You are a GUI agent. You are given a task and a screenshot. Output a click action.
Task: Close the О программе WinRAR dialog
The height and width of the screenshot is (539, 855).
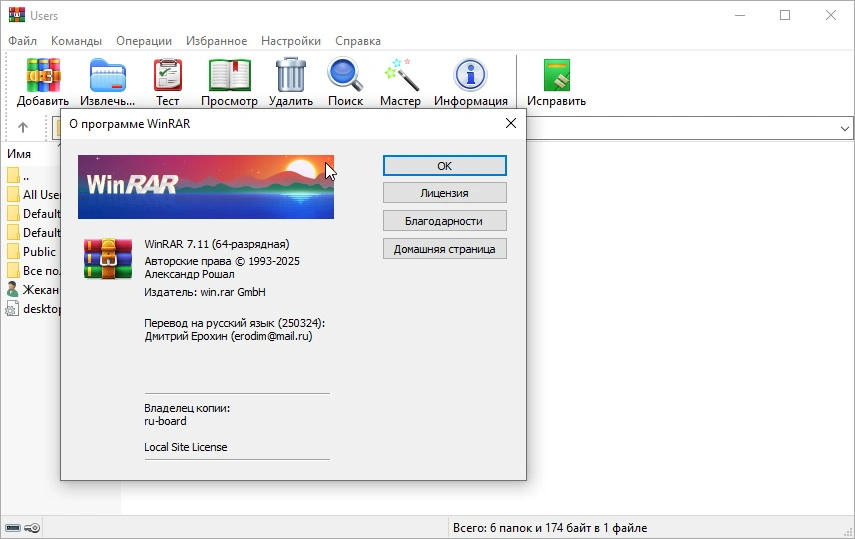tap(511, 123)
